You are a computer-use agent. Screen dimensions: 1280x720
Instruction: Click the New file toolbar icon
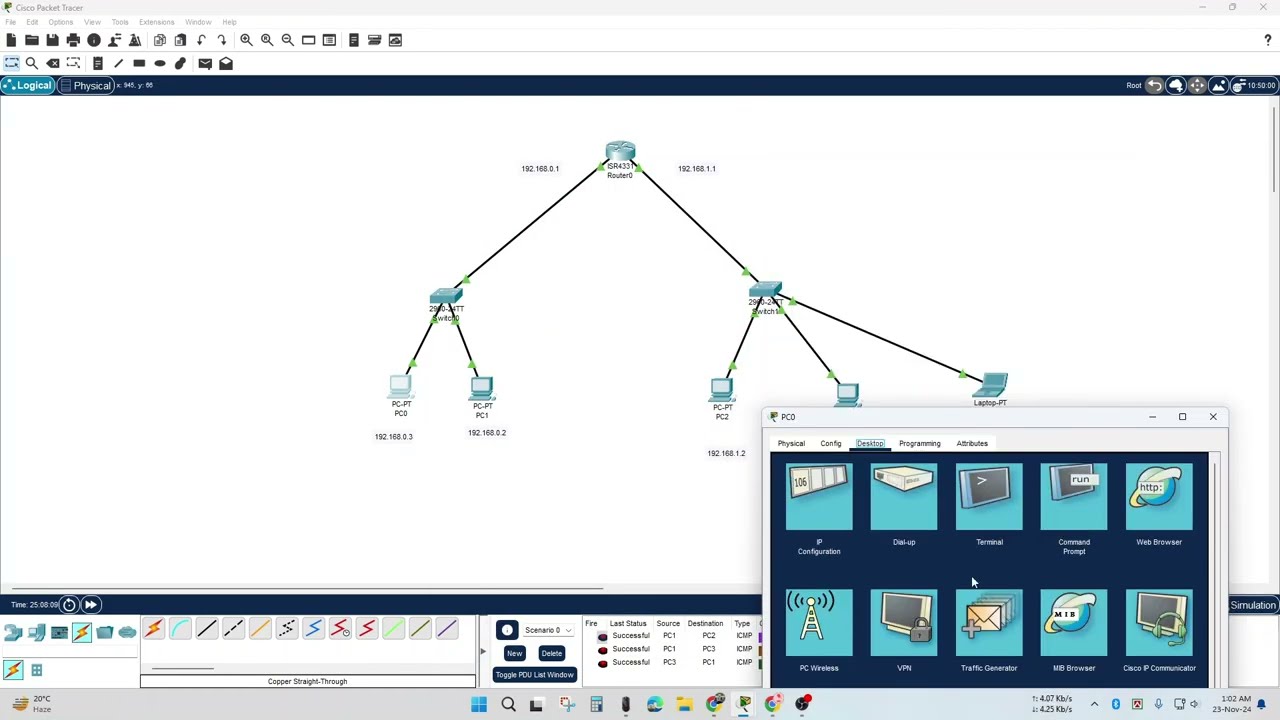coord(11,40)
